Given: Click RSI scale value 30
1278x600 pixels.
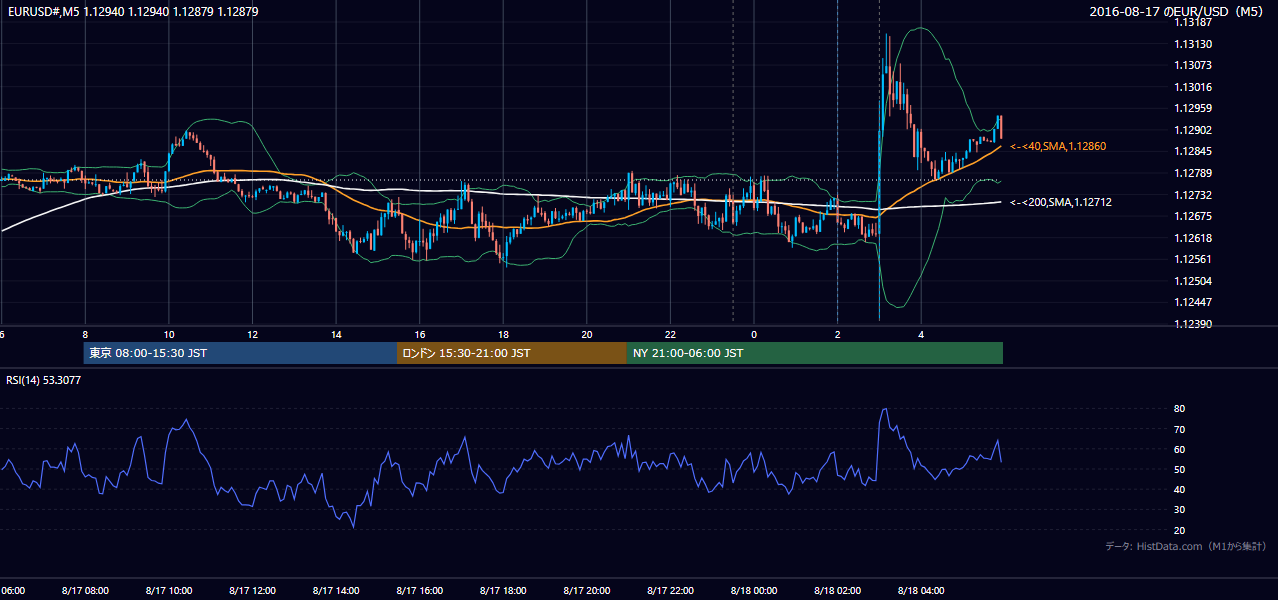Looking at the screenshot, I should click(1179, 510).
